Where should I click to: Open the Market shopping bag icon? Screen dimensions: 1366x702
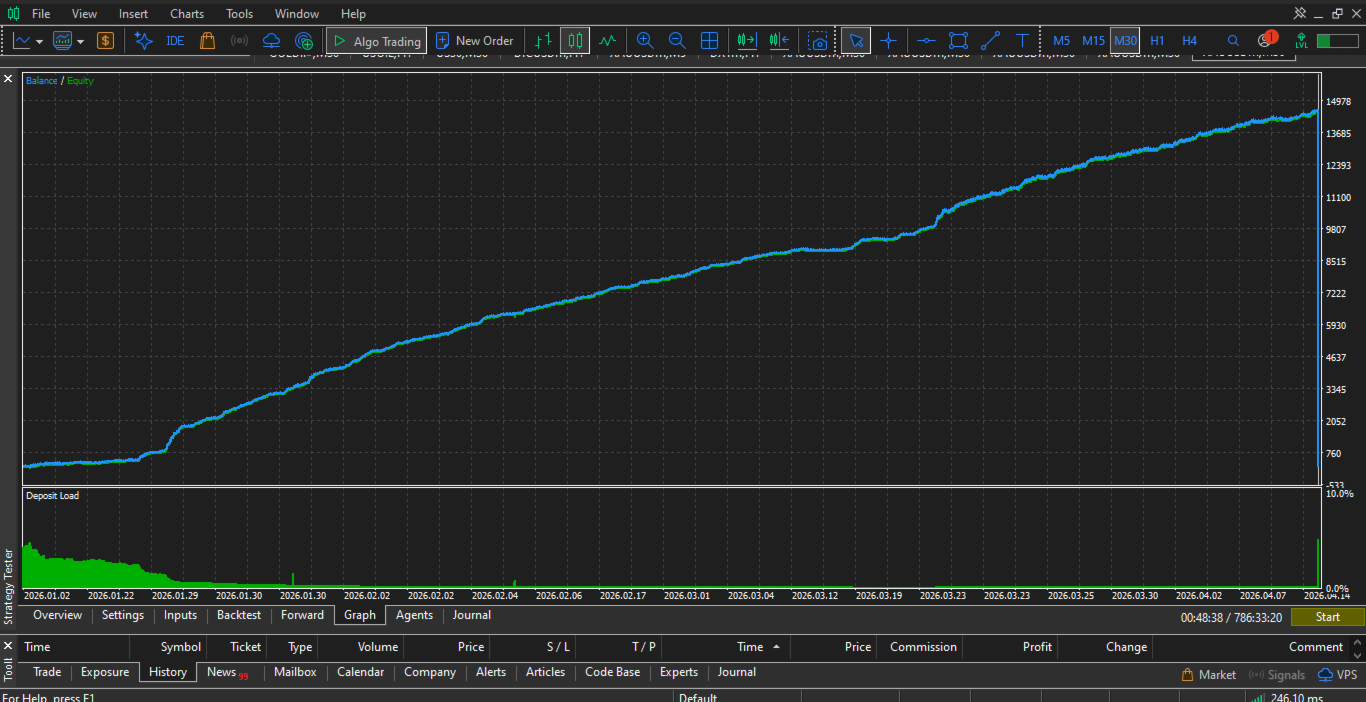(x=207, y=41)
